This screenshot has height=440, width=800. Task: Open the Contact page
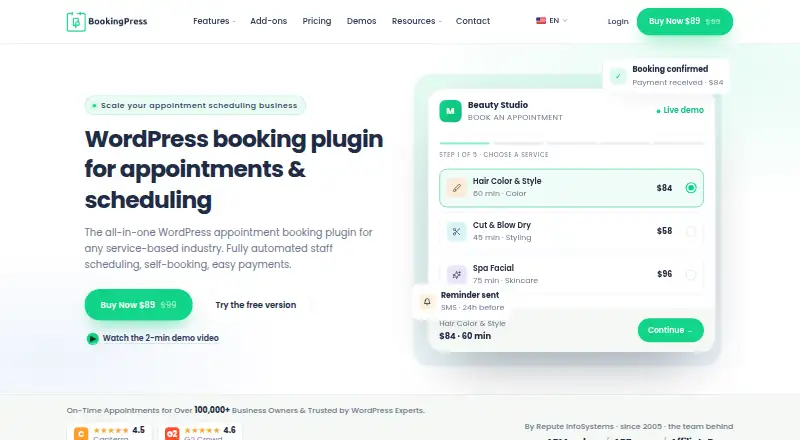472,21
